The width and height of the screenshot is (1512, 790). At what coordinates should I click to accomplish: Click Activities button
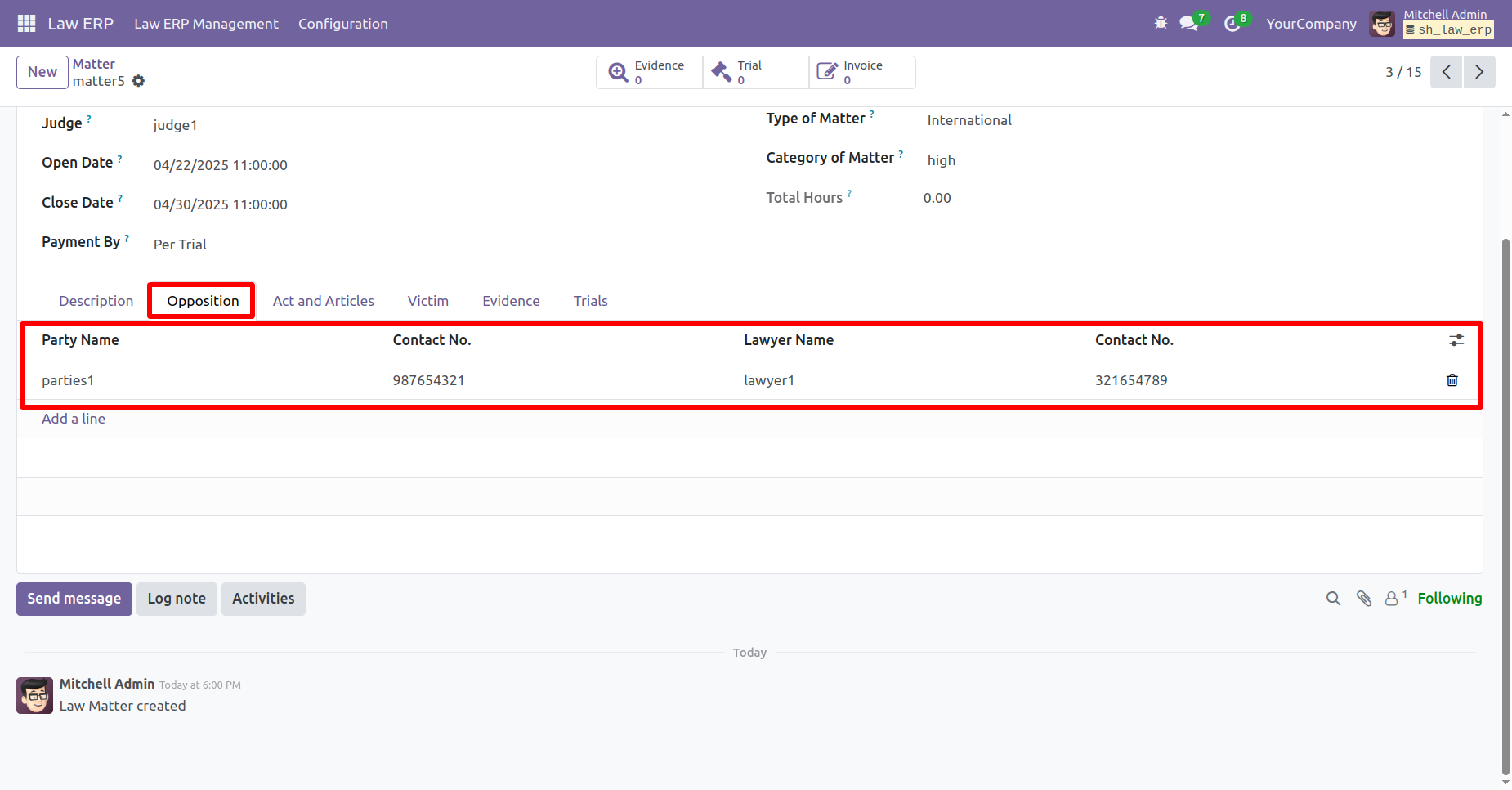263,599
